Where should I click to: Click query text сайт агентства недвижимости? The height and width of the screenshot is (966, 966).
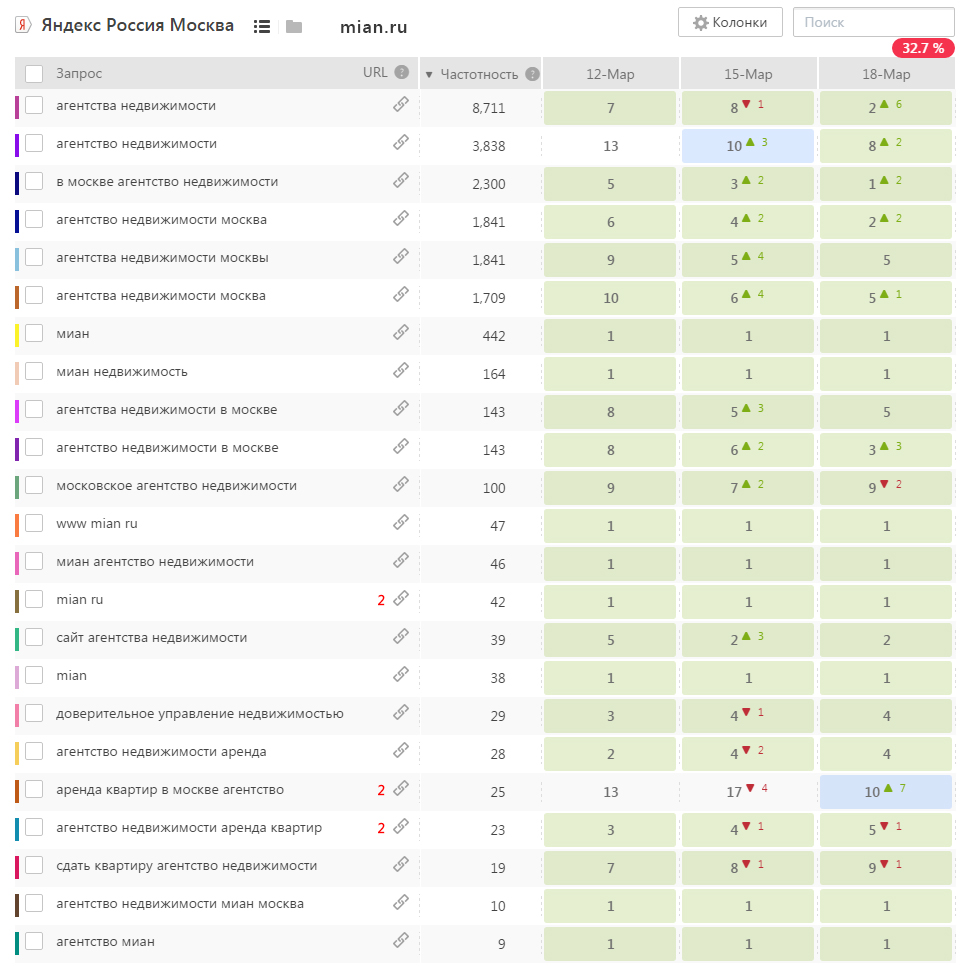click(152, 638)
